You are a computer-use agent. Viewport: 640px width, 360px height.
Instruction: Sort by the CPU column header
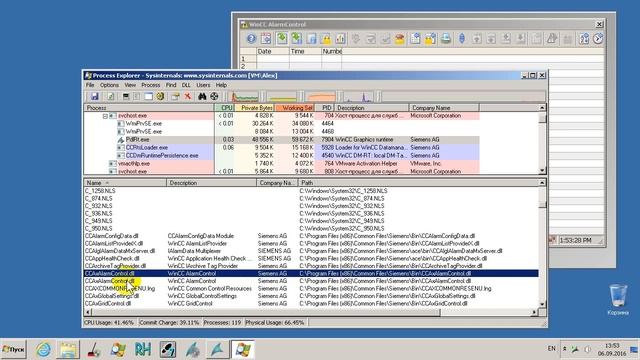224,108
